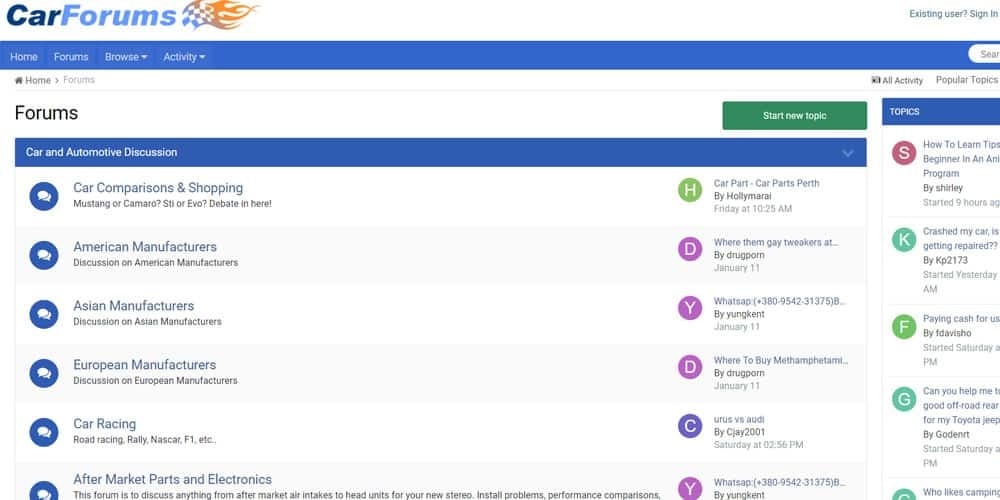
Task: Open 'urus vs audi' latest topic
Action: pos(739,419)
